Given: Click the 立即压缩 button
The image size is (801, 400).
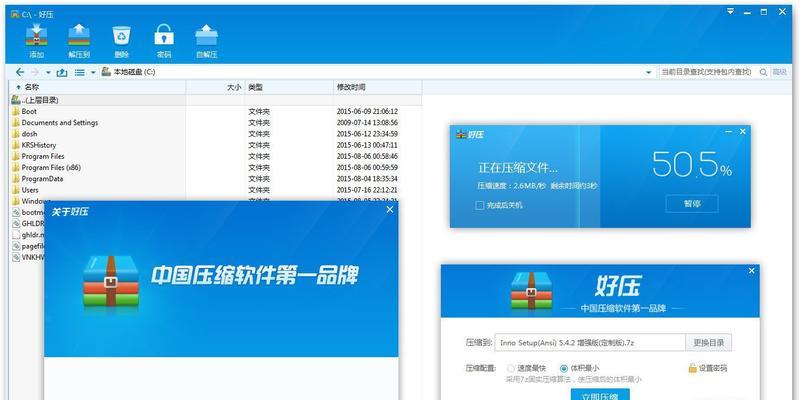Looking at the screenshot, I should [x=600, y=395].
